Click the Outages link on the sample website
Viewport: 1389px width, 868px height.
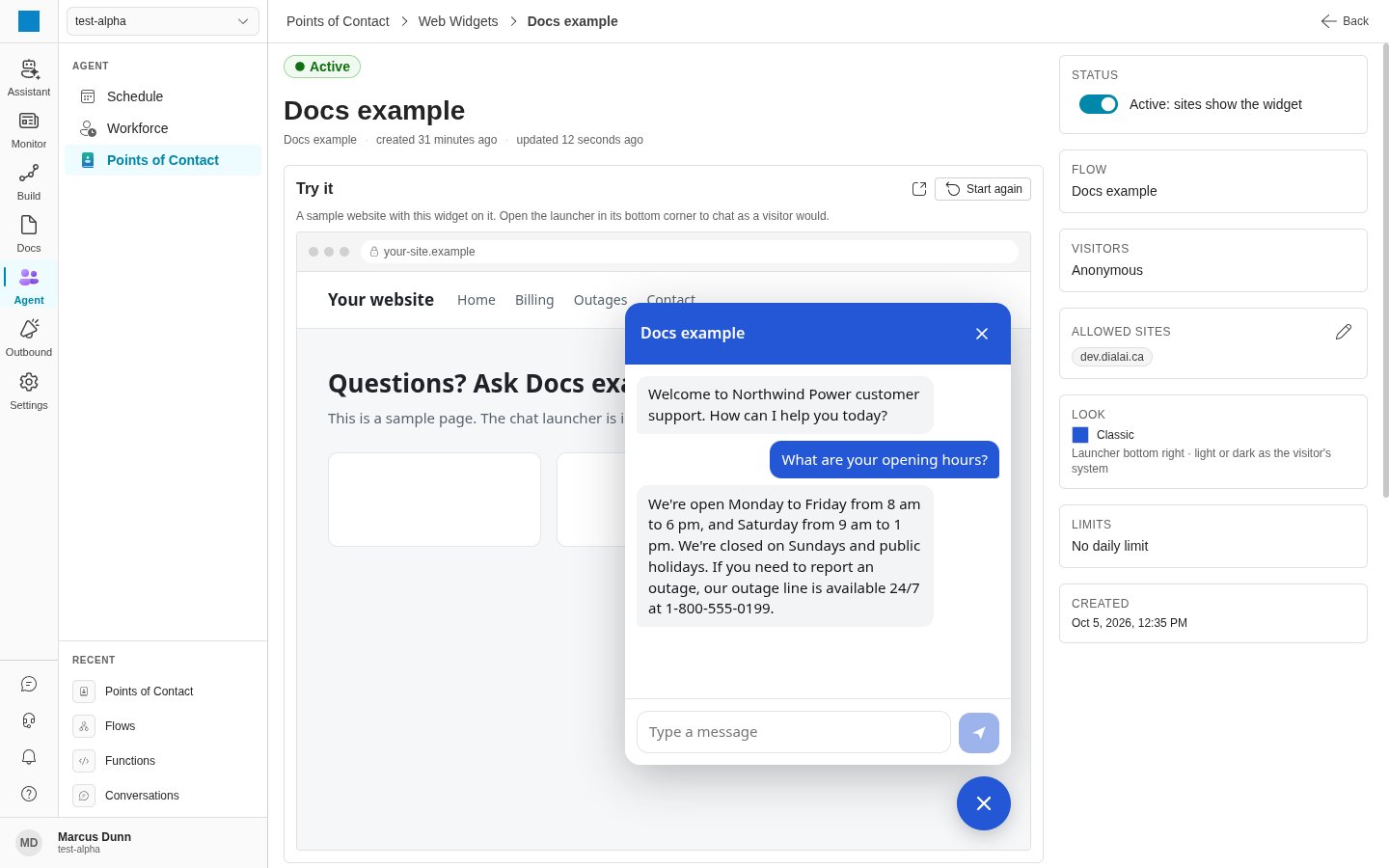[600, 300]
